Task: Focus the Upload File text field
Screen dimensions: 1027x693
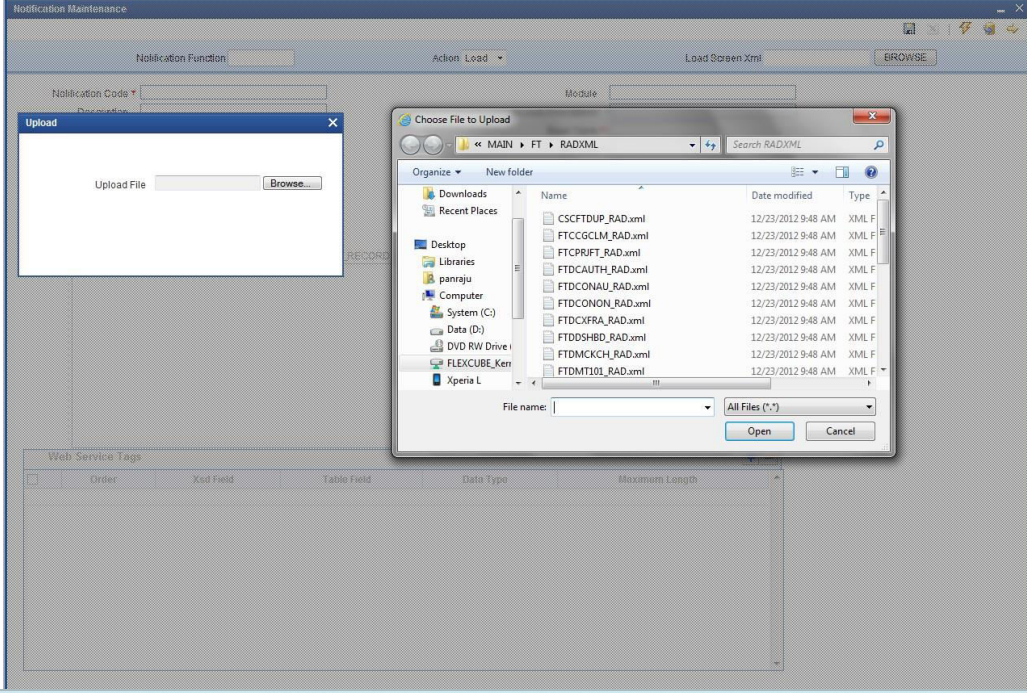Action: [208, 183]
